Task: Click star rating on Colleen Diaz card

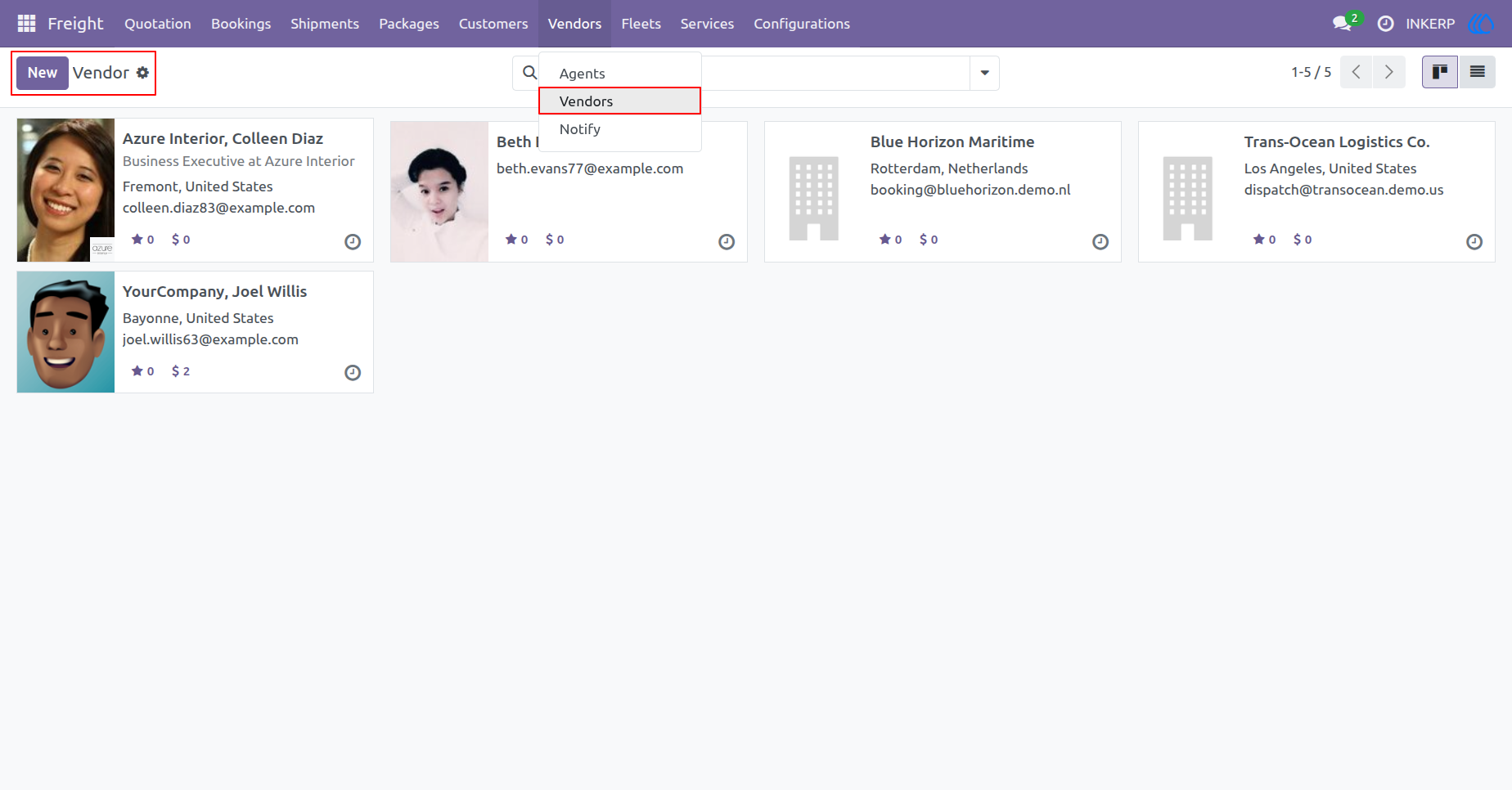Action: [143, 240]
